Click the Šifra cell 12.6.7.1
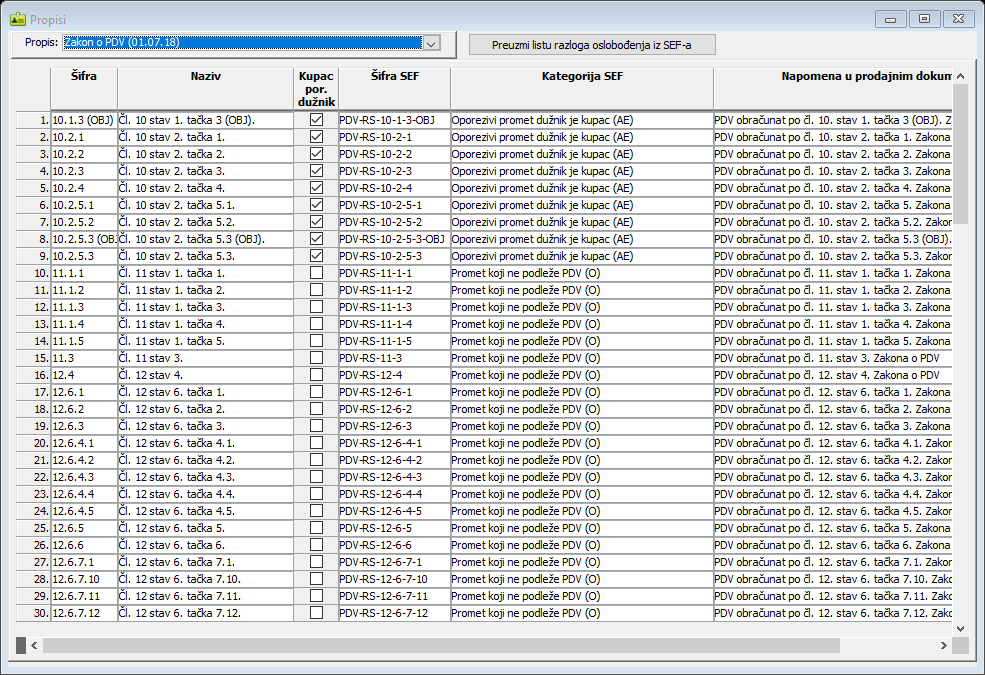This screenshot has width=985, height=675. pos(84,562)
